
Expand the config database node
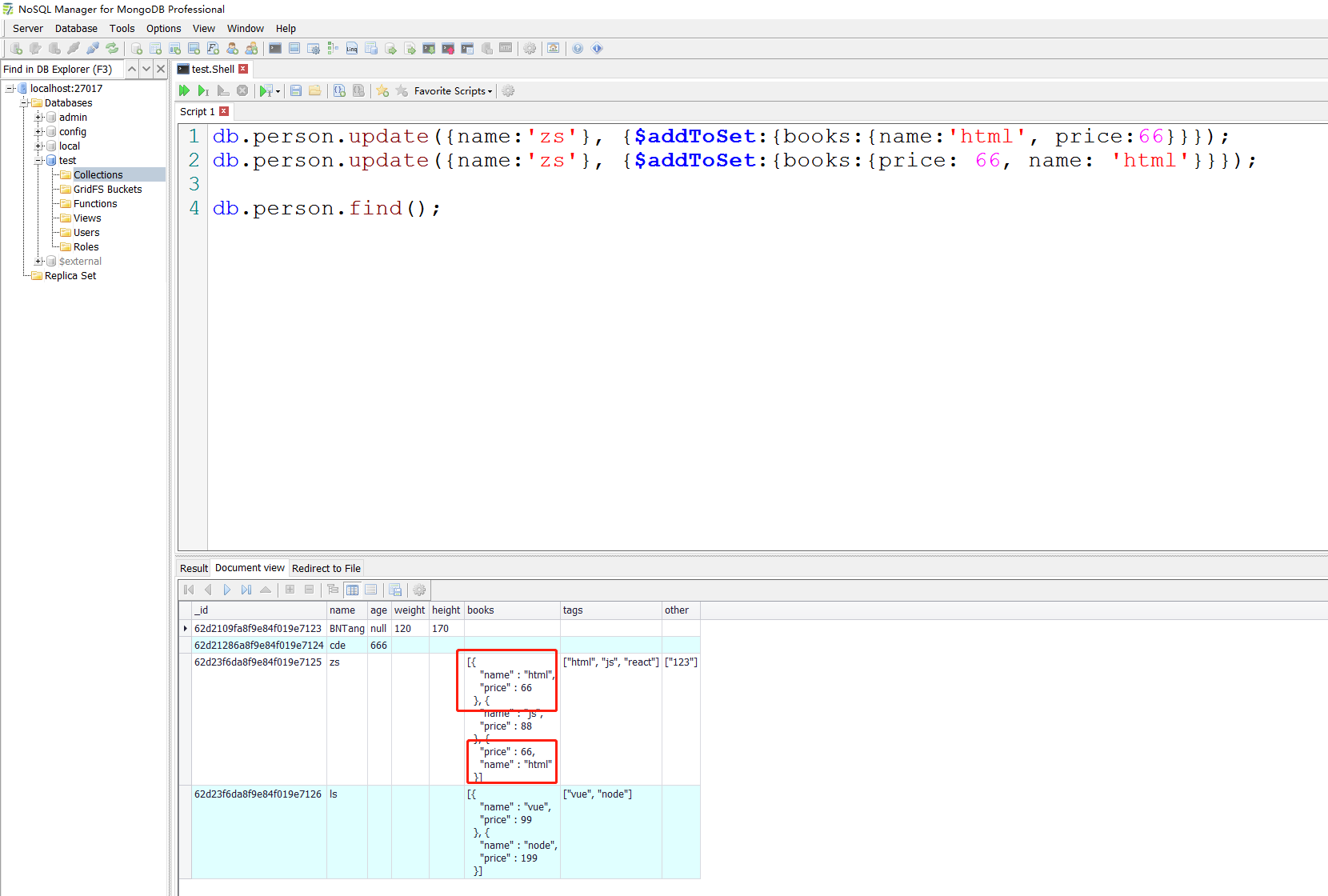(38, 132)
